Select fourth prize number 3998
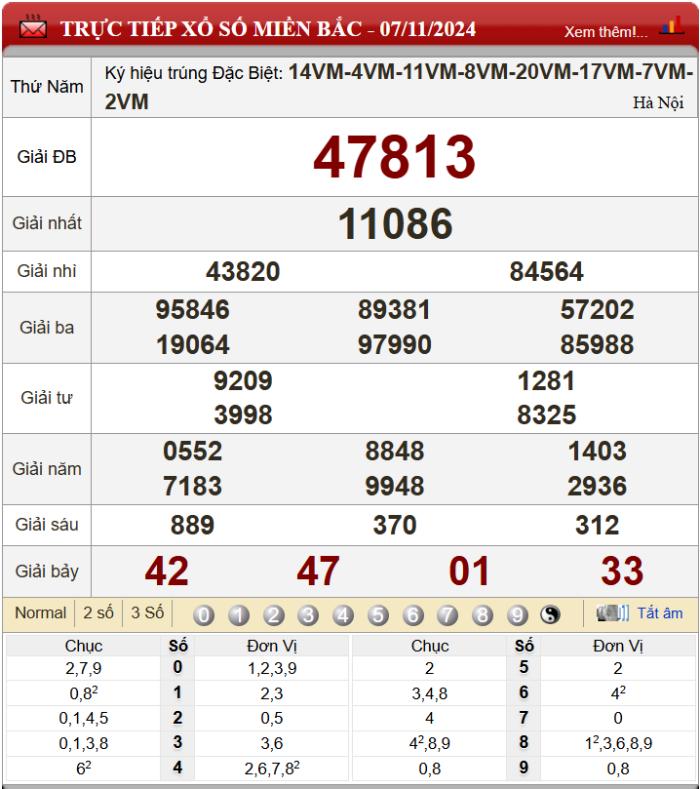700x789 pixels. coord(243,415)
